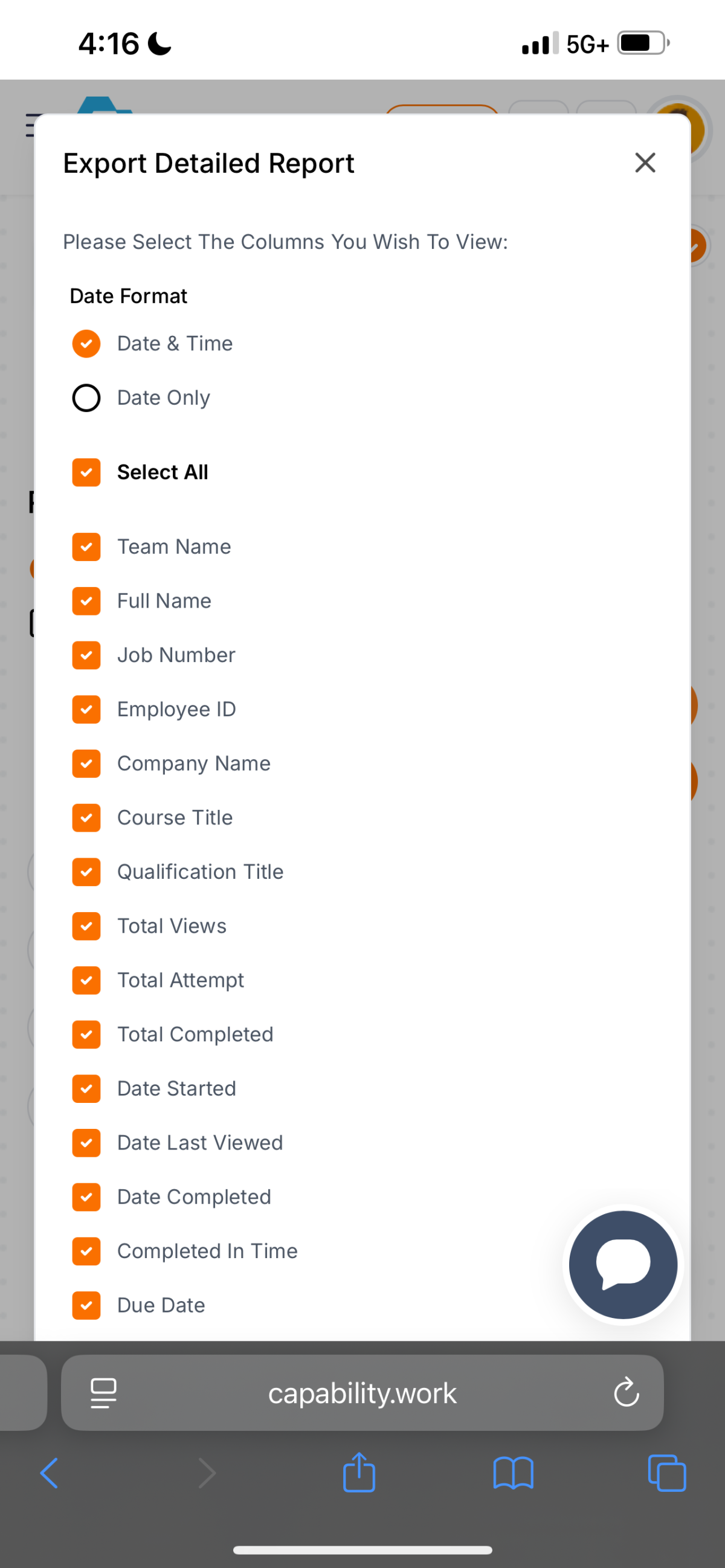Uncheck the Select All option
The width and height of the screenshot is (725, 1568).
click(86, 472)
